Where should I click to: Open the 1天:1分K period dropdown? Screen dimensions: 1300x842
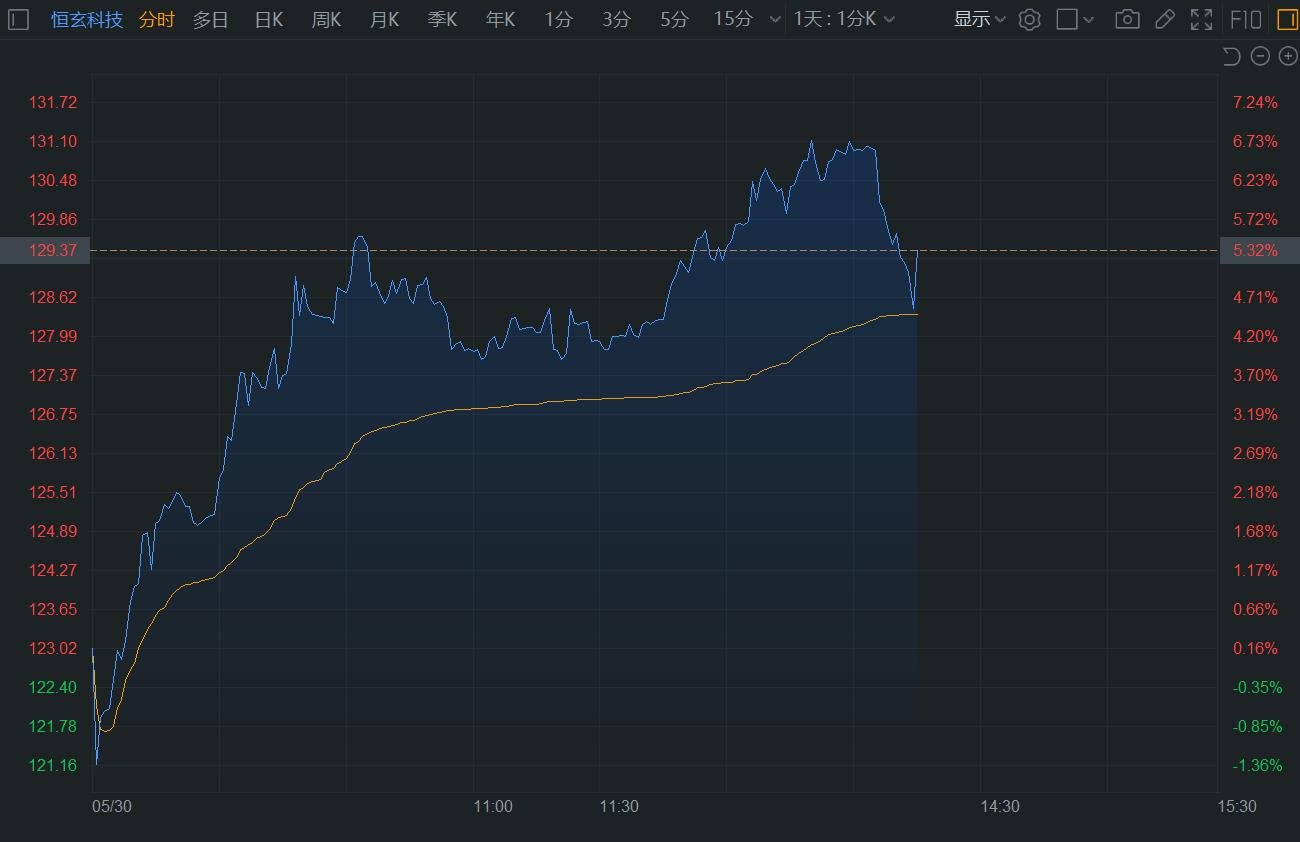point(844,19)
